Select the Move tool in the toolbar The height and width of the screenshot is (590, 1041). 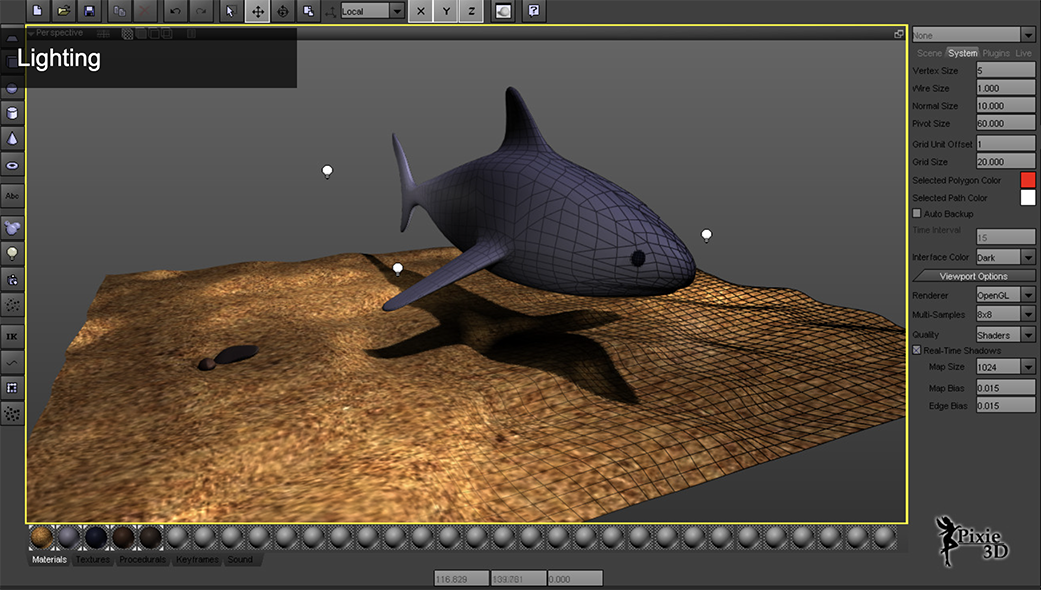coord(257,11)
